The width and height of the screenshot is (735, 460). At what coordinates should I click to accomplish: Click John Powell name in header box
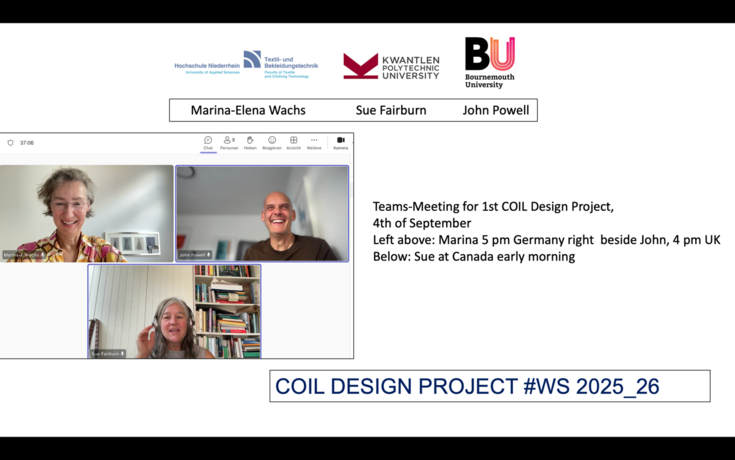click(x=496, y=110)
